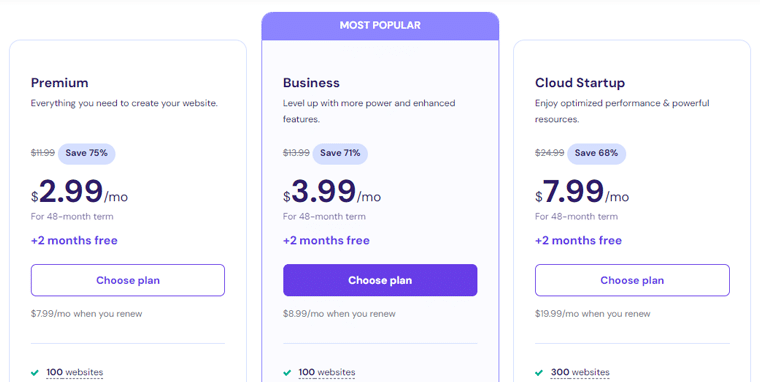Click '+2 months free' under Premium
760x382 pixels.
pyautogui.click(x=74, y=240)
